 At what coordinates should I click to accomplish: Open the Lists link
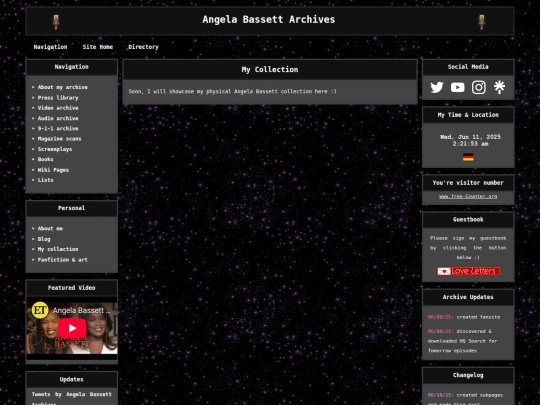coord(45,180)
